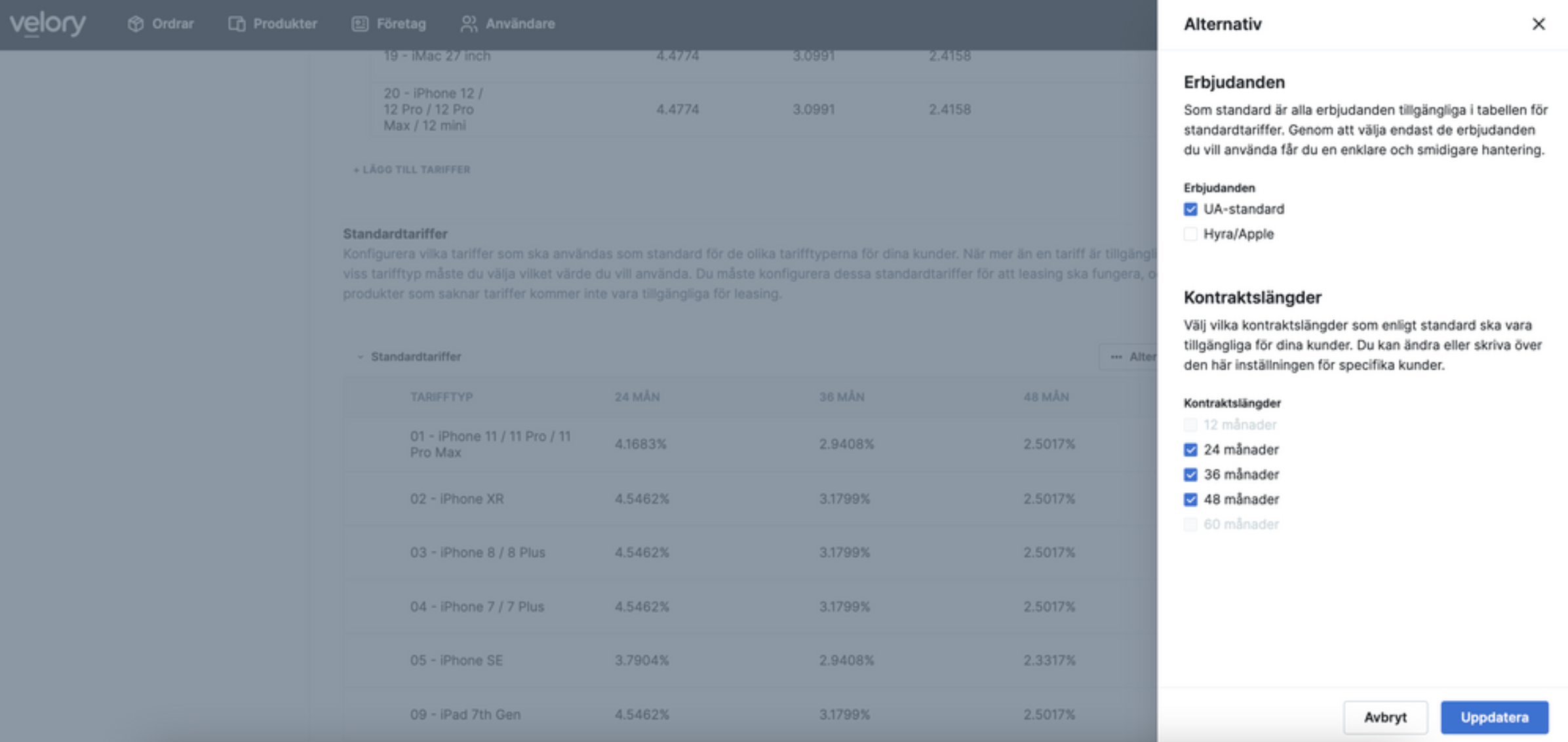This screenshot has width=1568, height=742.
Task: Click 2.3317% in iPhone SE row
Action: click(1049, 661)
